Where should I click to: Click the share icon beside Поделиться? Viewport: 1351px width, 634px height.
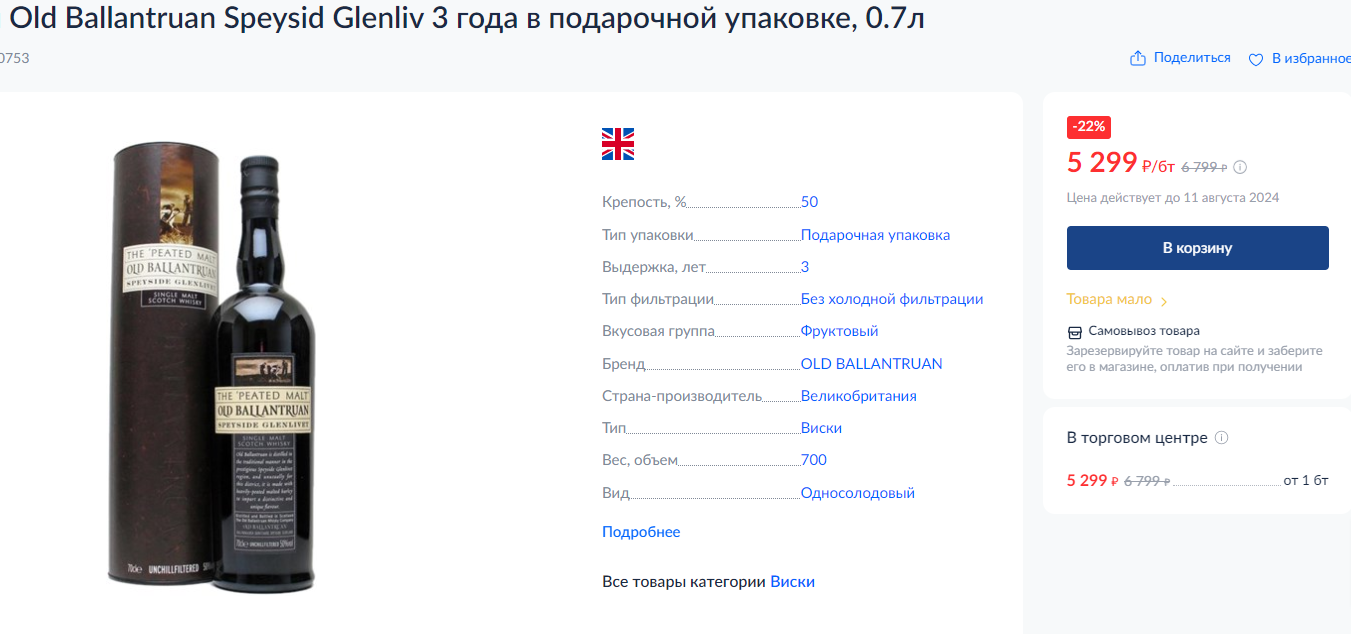[1137, 58]
